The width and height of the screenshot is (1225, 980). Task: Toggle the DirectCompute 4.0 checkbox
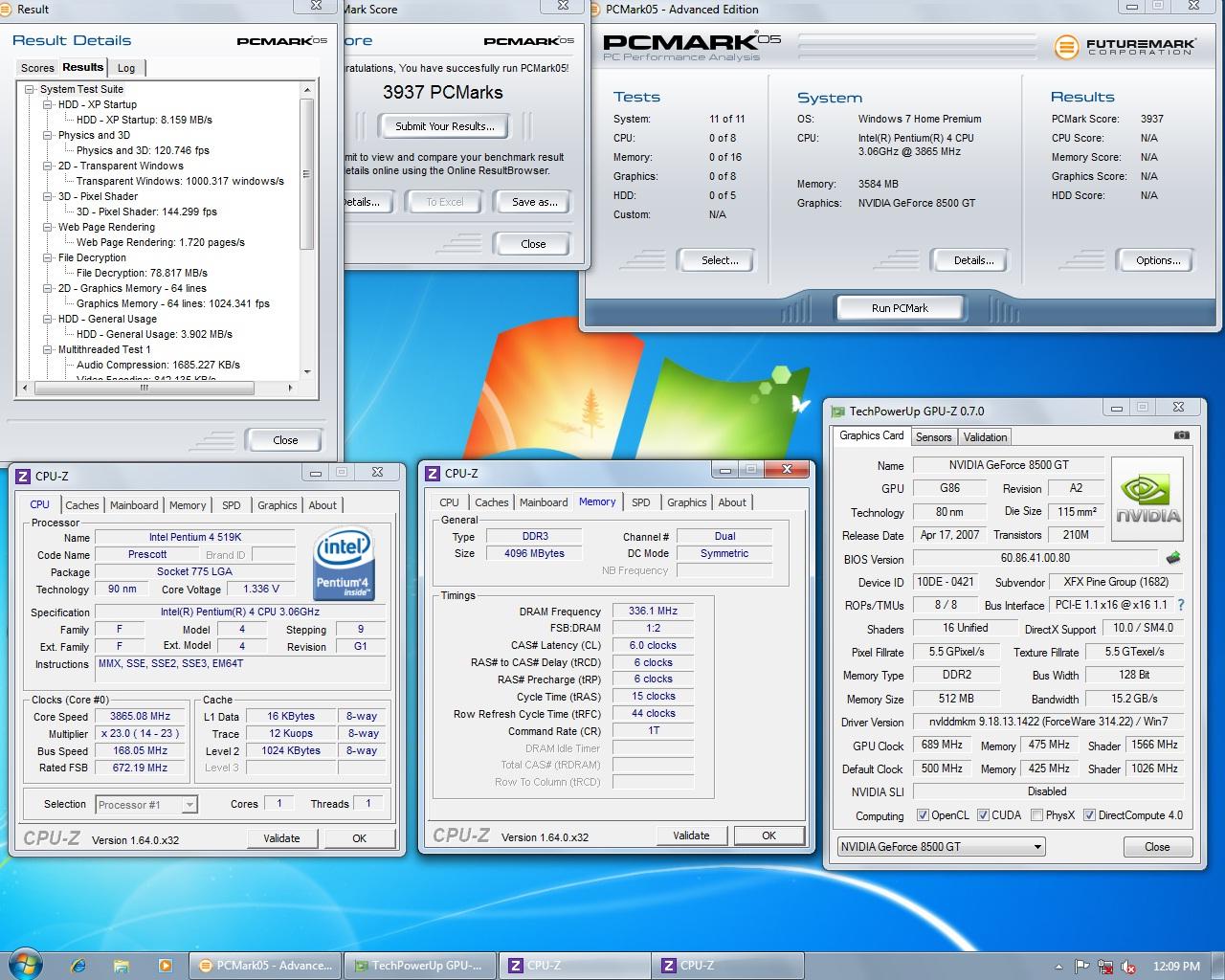pos(1089,815)
